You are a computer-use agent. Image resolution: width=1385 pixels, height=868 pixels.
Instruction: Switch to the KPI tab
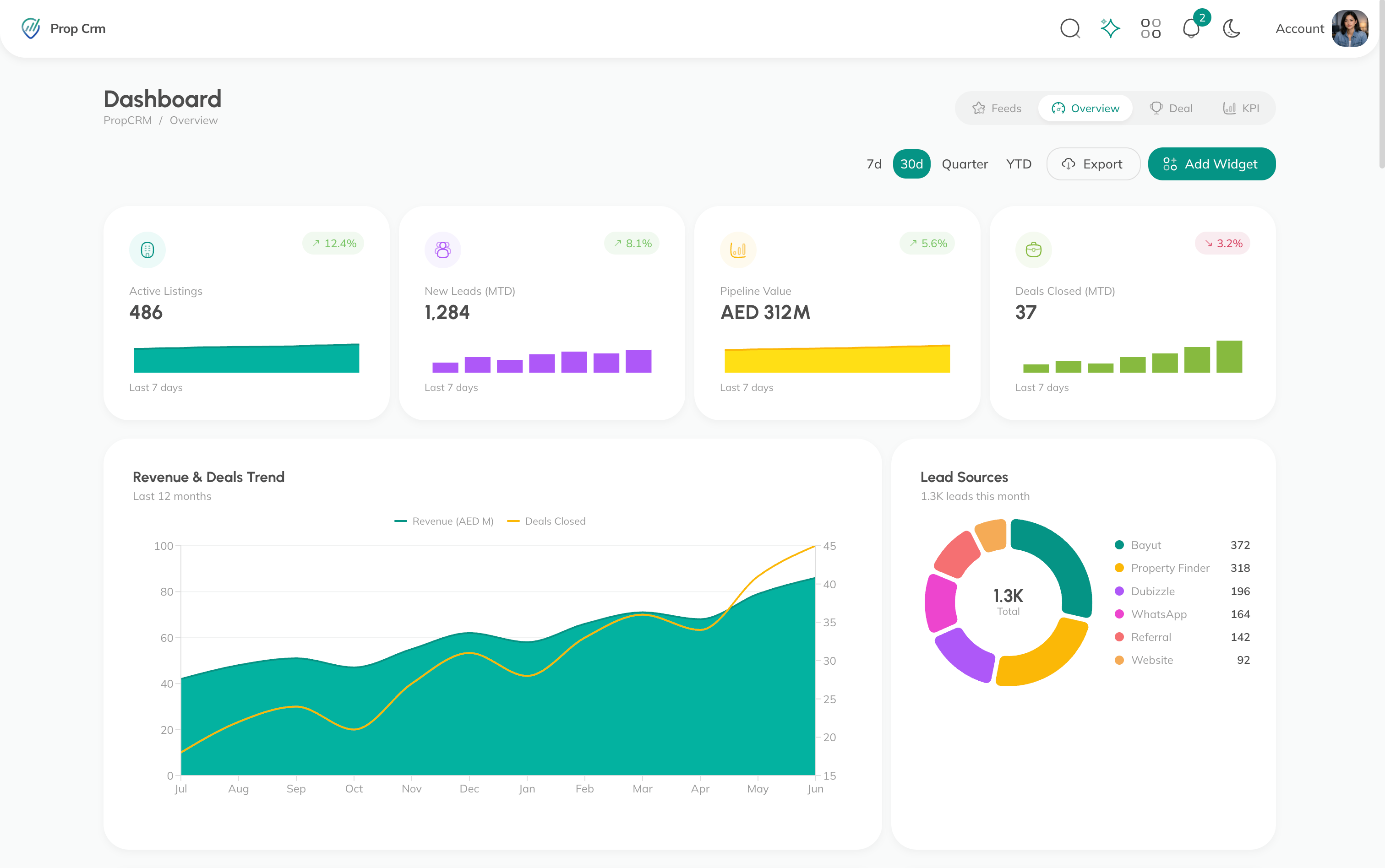click(x=1242, y=108)
